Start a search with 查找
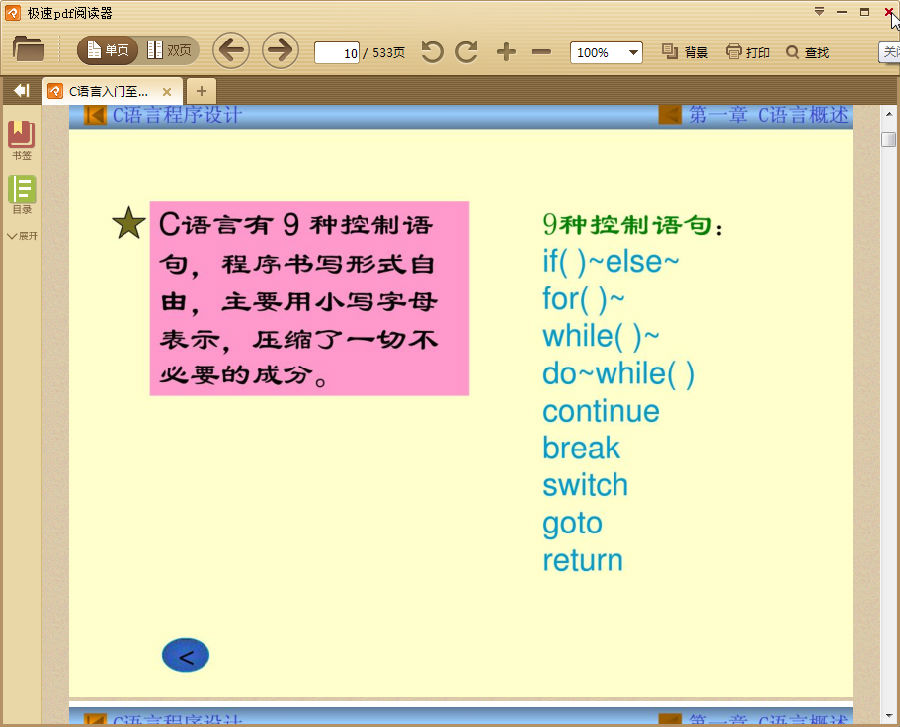Image resolution: width=900 pixels, height=727 pixels. pos(807,52)
